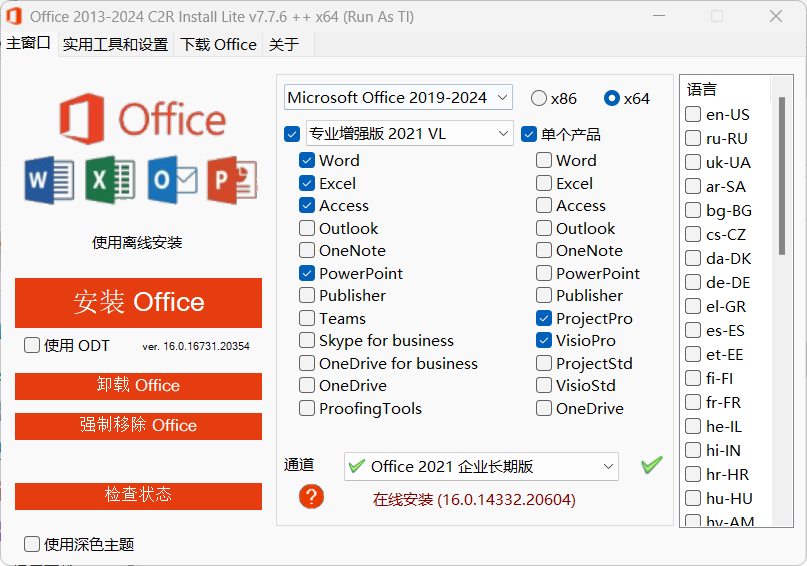
Task: Open the 关于 tab
Action: point(284,45)
